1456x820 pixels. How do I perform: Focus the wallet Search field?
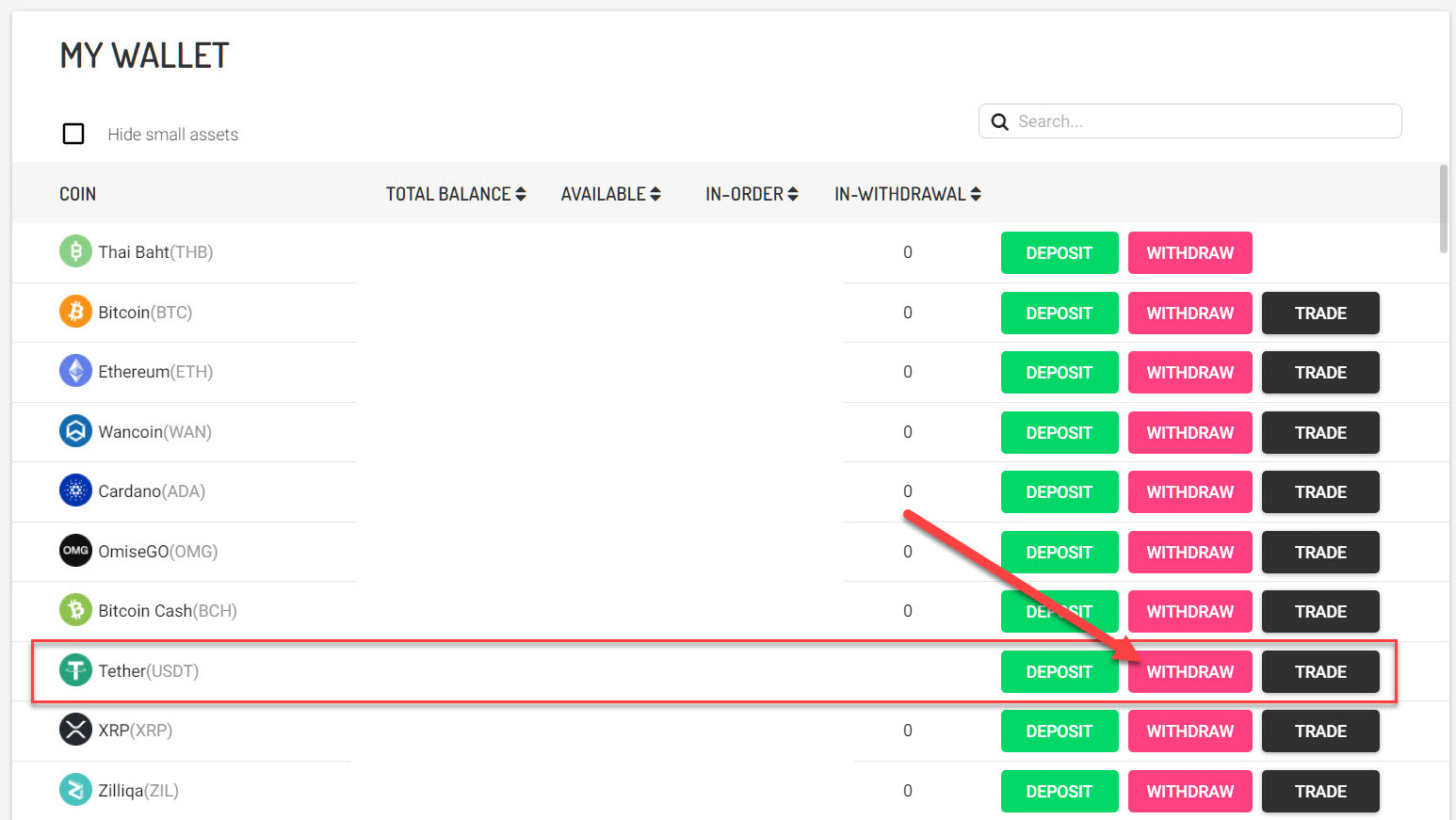pos(1190,121)
